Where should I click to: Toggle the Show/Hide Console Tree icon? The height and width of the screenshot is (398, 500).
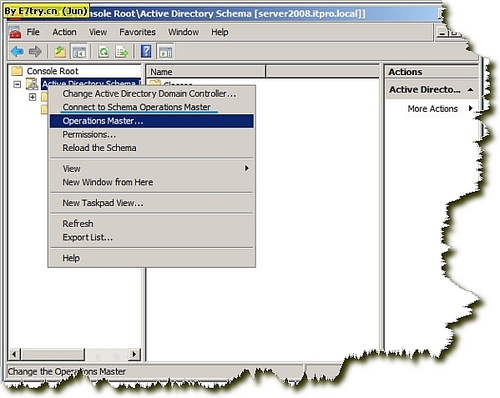pos(79,52)
